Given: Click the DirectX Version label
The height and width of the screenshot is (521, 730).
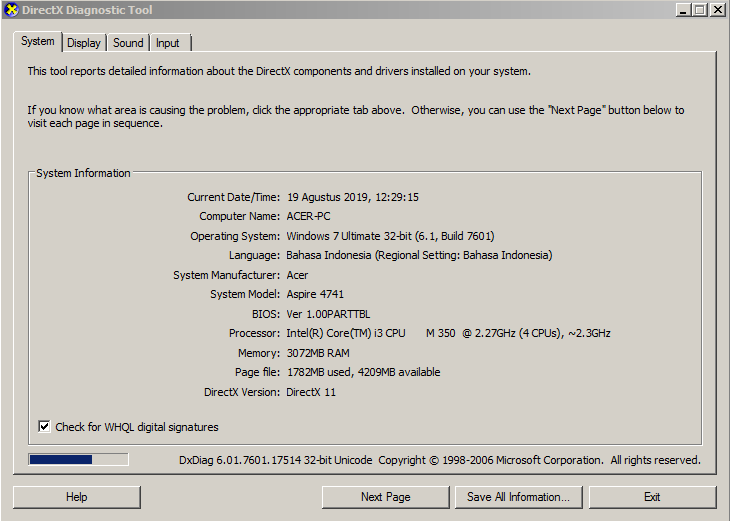Looking at the screenshot, I should coord(242,392).
